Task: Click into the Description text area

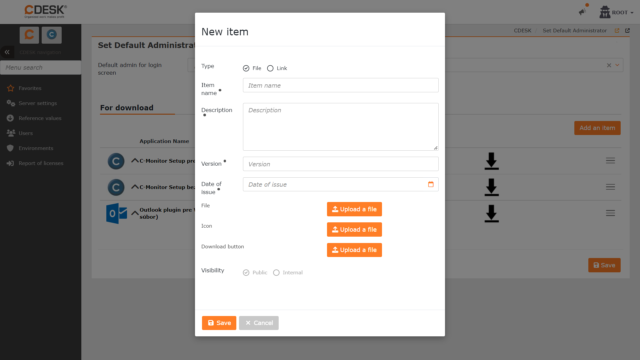Action: (x=340, y=127)
